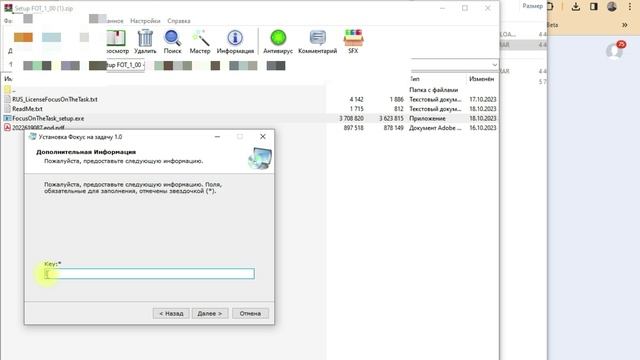
Task: Maximize the WinRAR window
Action: (465, 8)
